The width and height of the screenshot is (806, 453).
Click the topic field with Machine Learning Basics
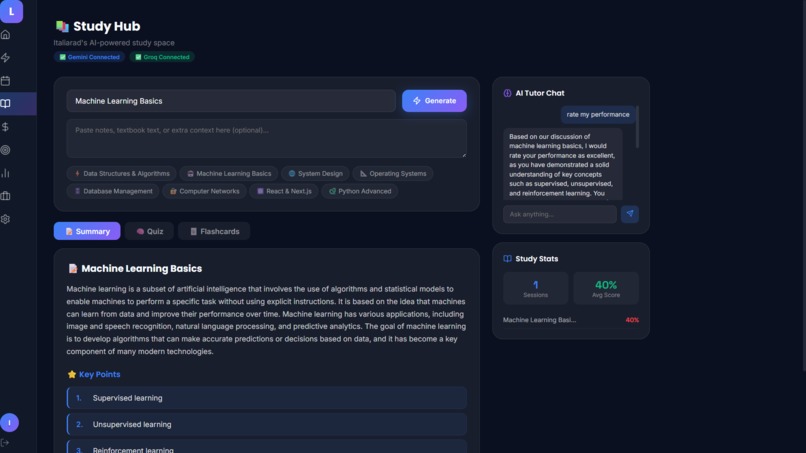[x=231, y=101]
